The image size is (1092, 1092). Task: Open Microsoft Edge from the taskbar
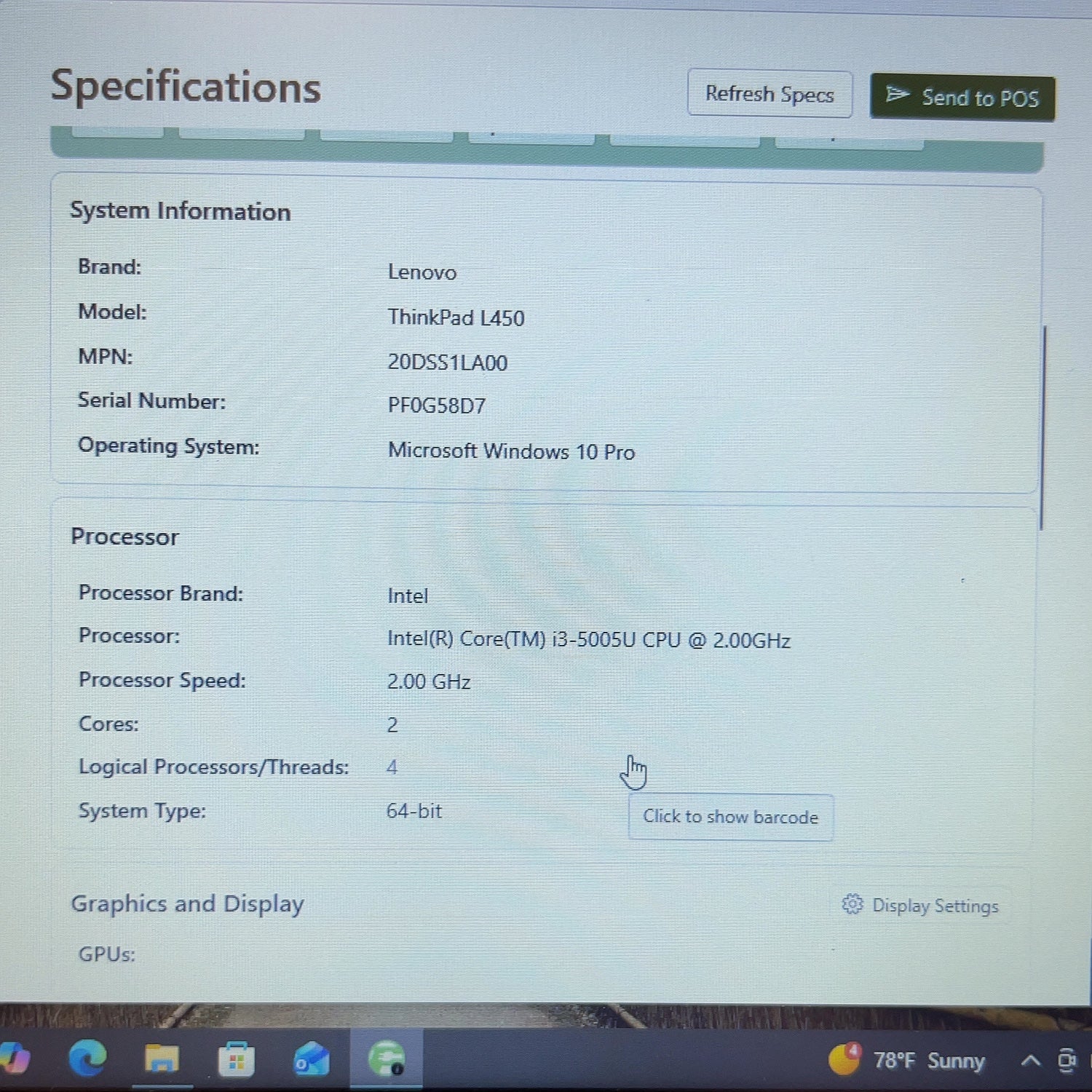click(87, 1058)
